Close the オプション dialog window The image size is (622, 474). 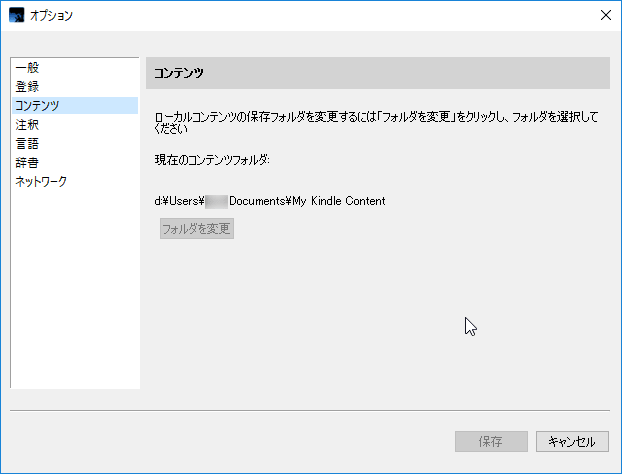click(605, 15)
